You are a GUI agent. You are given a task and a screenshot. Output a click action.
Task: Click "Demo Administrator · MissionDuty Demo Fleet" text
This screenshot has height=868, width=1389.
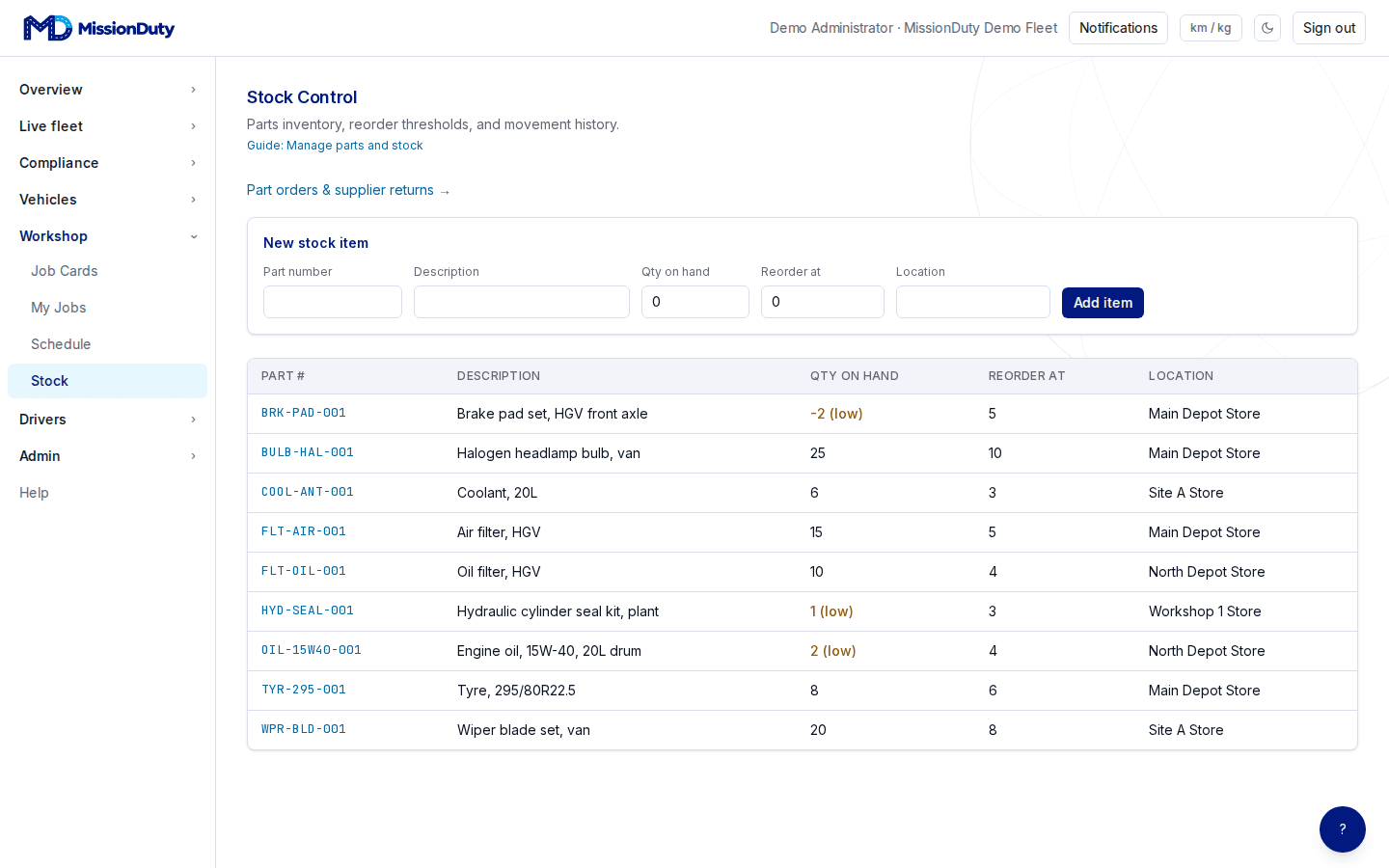[x=913, y=28]
